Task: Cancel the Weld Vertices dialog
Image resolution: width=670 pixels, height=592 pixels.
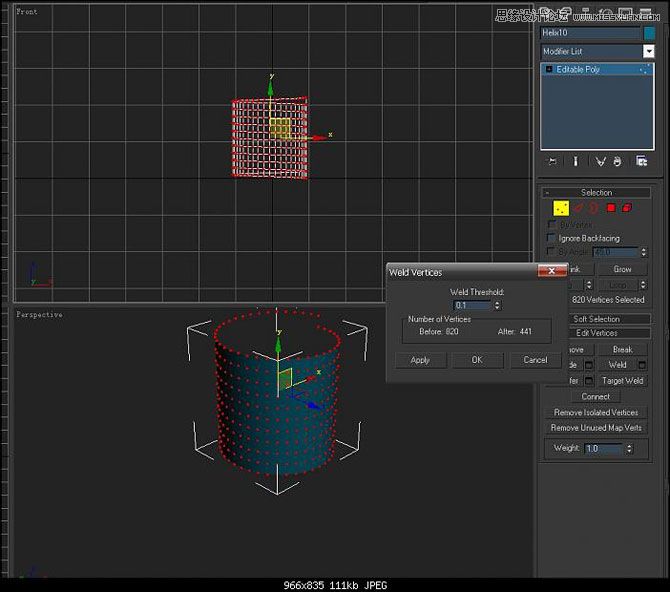Action: point(535,360)
